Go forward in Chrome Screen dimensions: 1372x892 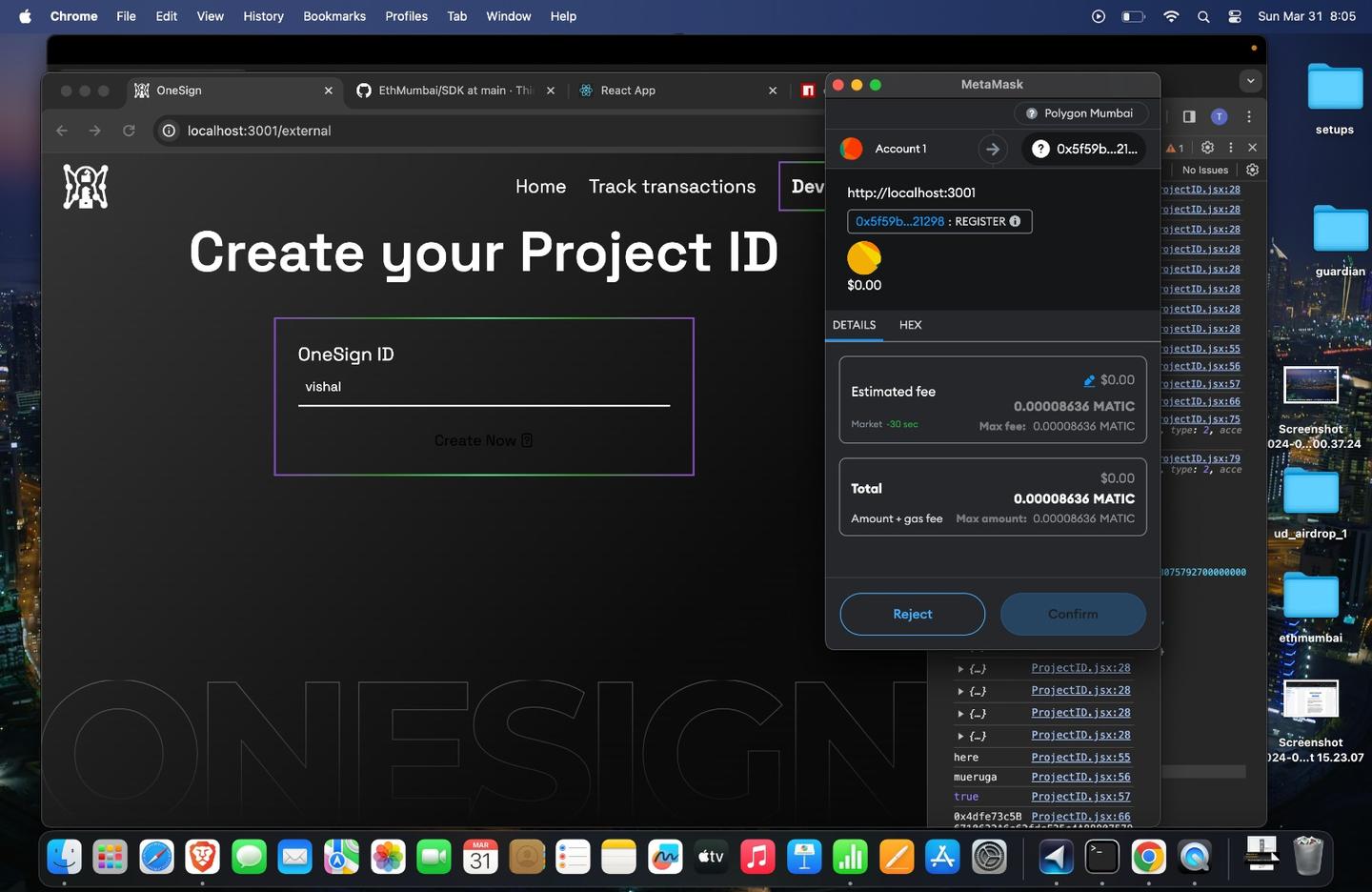point(95,131)
